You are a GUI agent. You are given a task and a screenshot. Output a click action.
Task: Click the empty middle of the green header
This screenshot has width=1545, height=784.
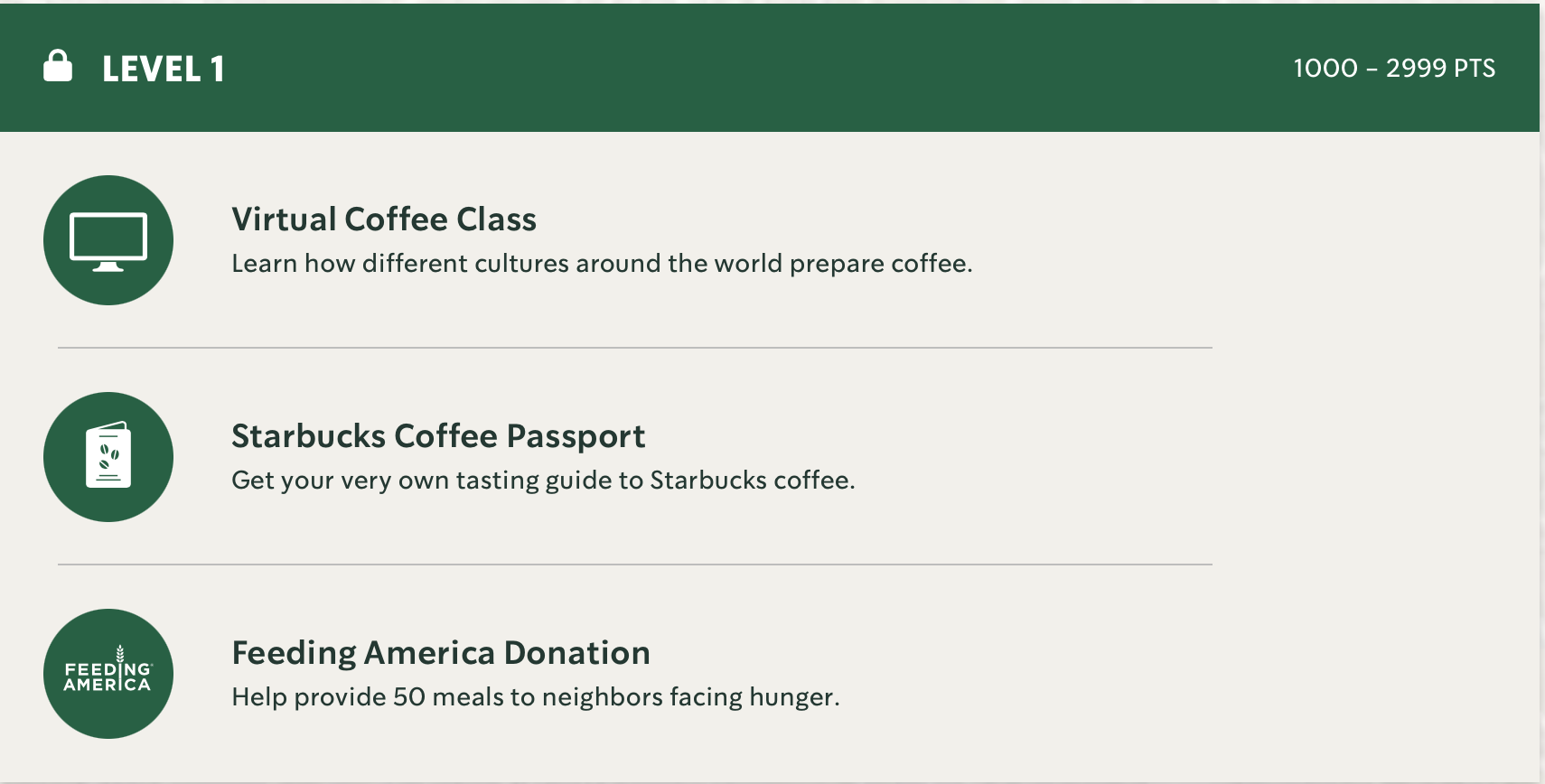pos(759,69)
